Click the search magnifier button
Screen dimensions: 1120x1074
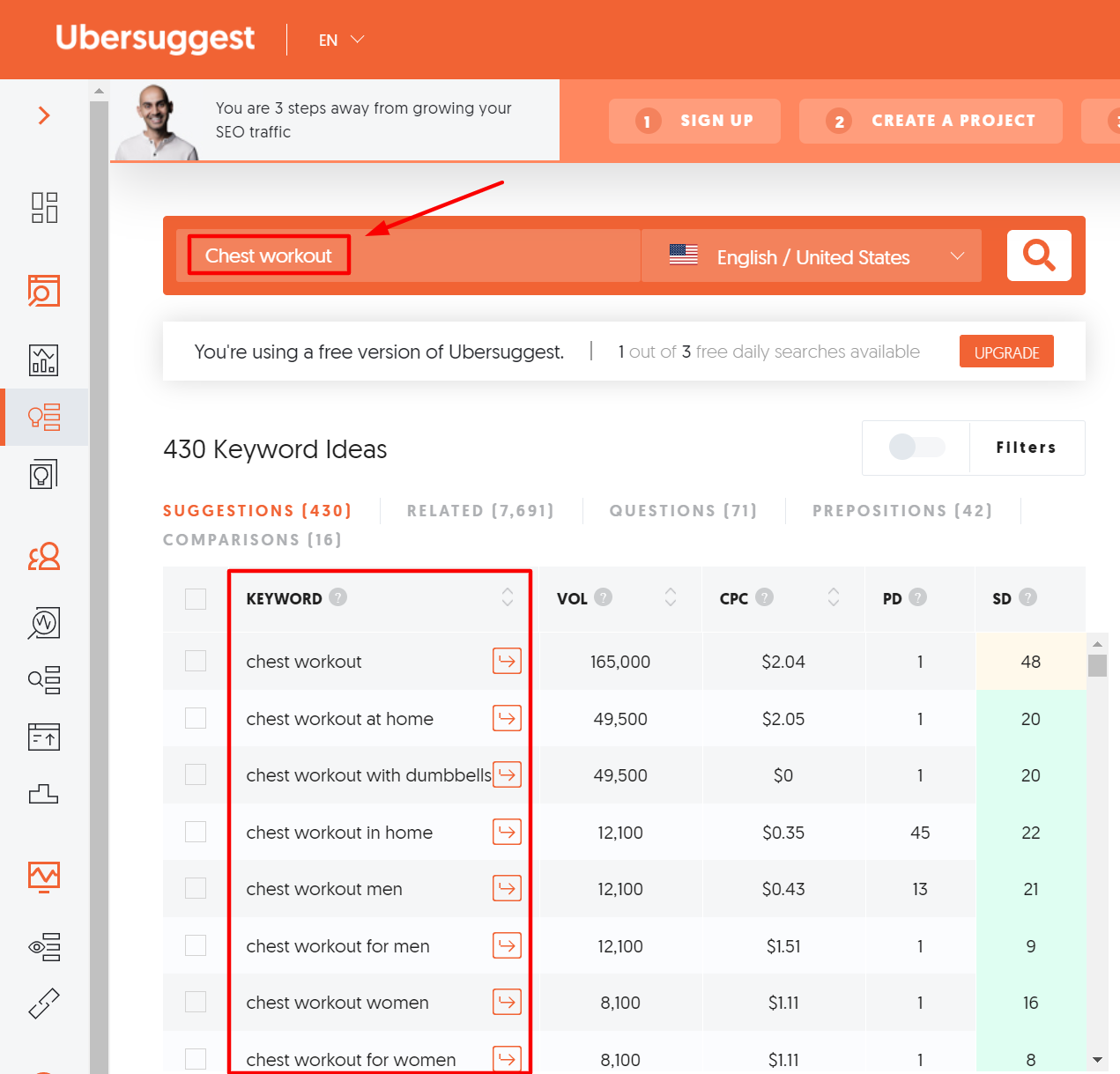coord(1039,256)
